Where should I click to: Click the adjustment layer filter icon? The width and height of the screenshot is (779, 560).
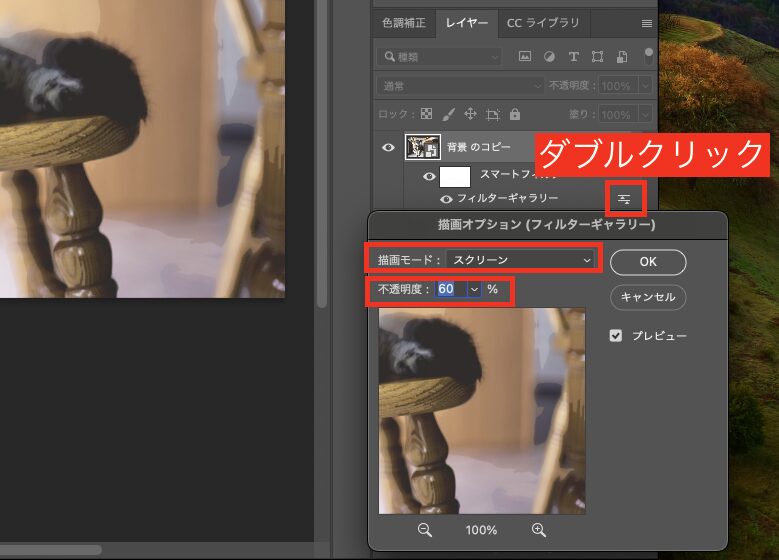[x=549, y=57]
